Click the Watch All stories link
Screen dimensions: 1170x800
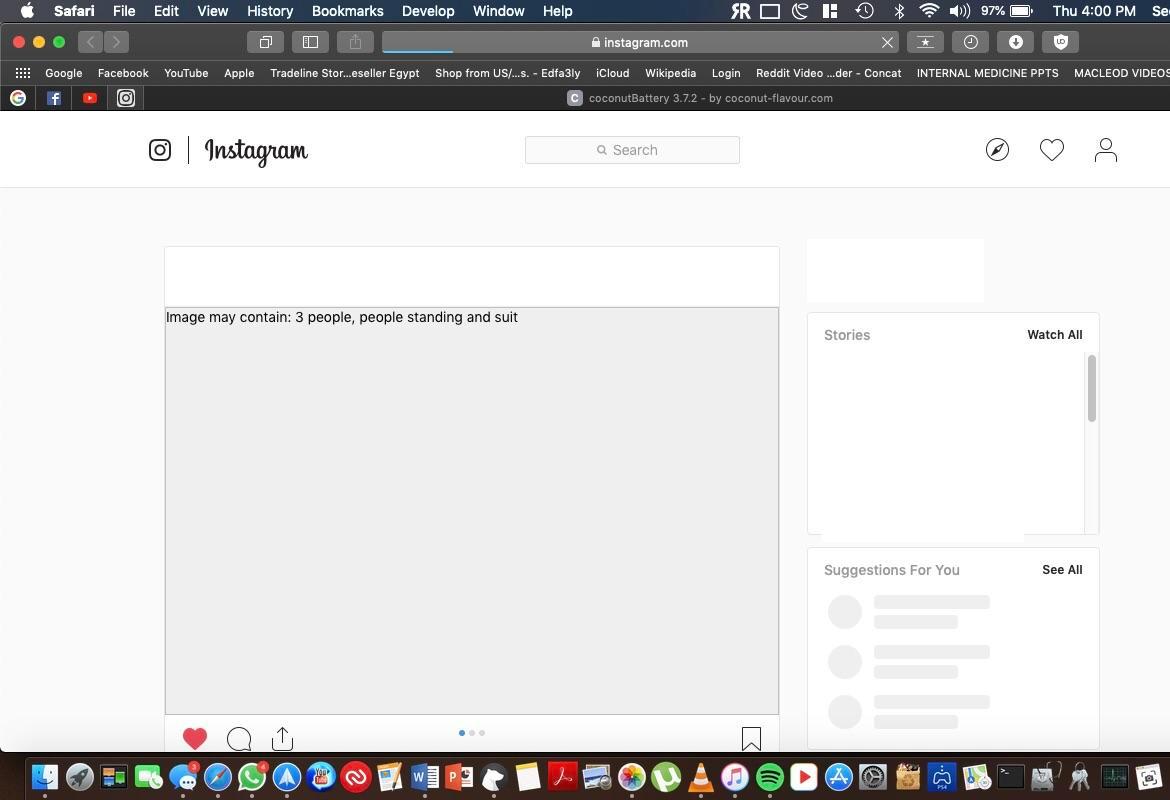point(1054,334)
